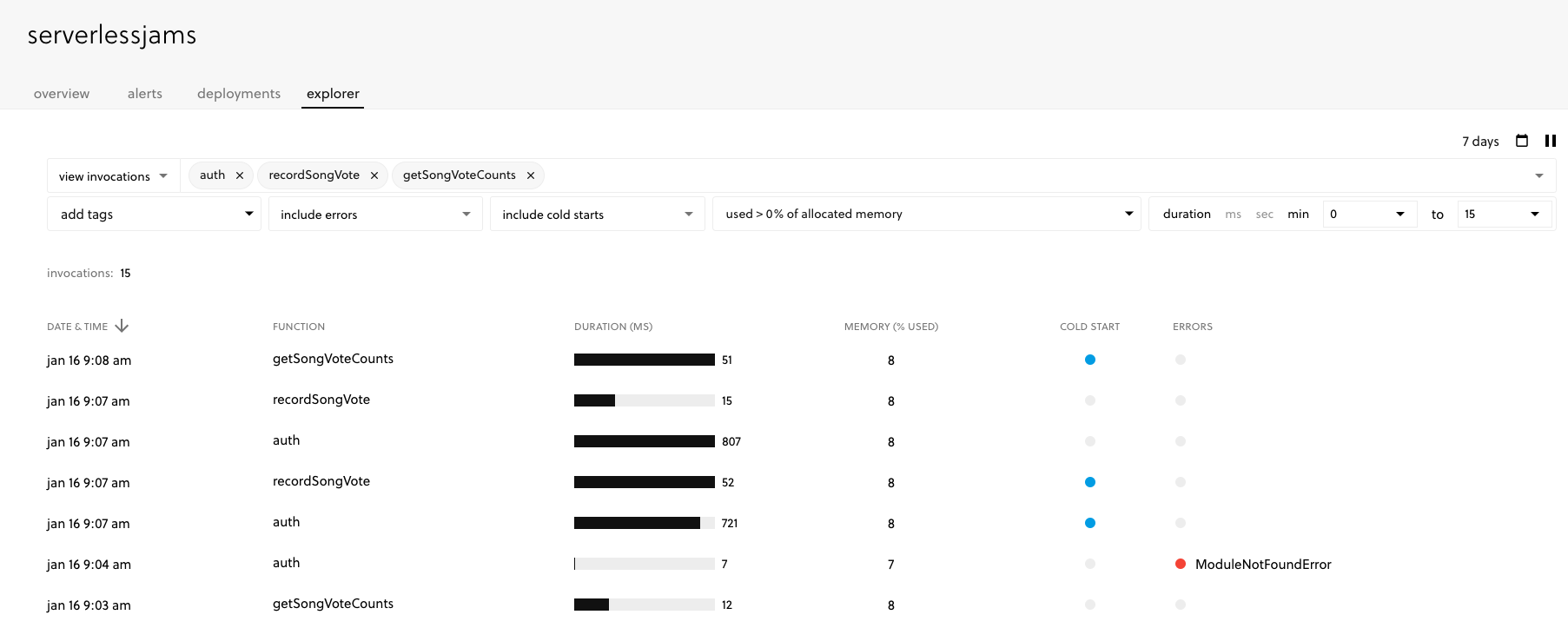Open the jan 16 9:08 am invocation
This screenshot has height=628, width=1568.
89,360
